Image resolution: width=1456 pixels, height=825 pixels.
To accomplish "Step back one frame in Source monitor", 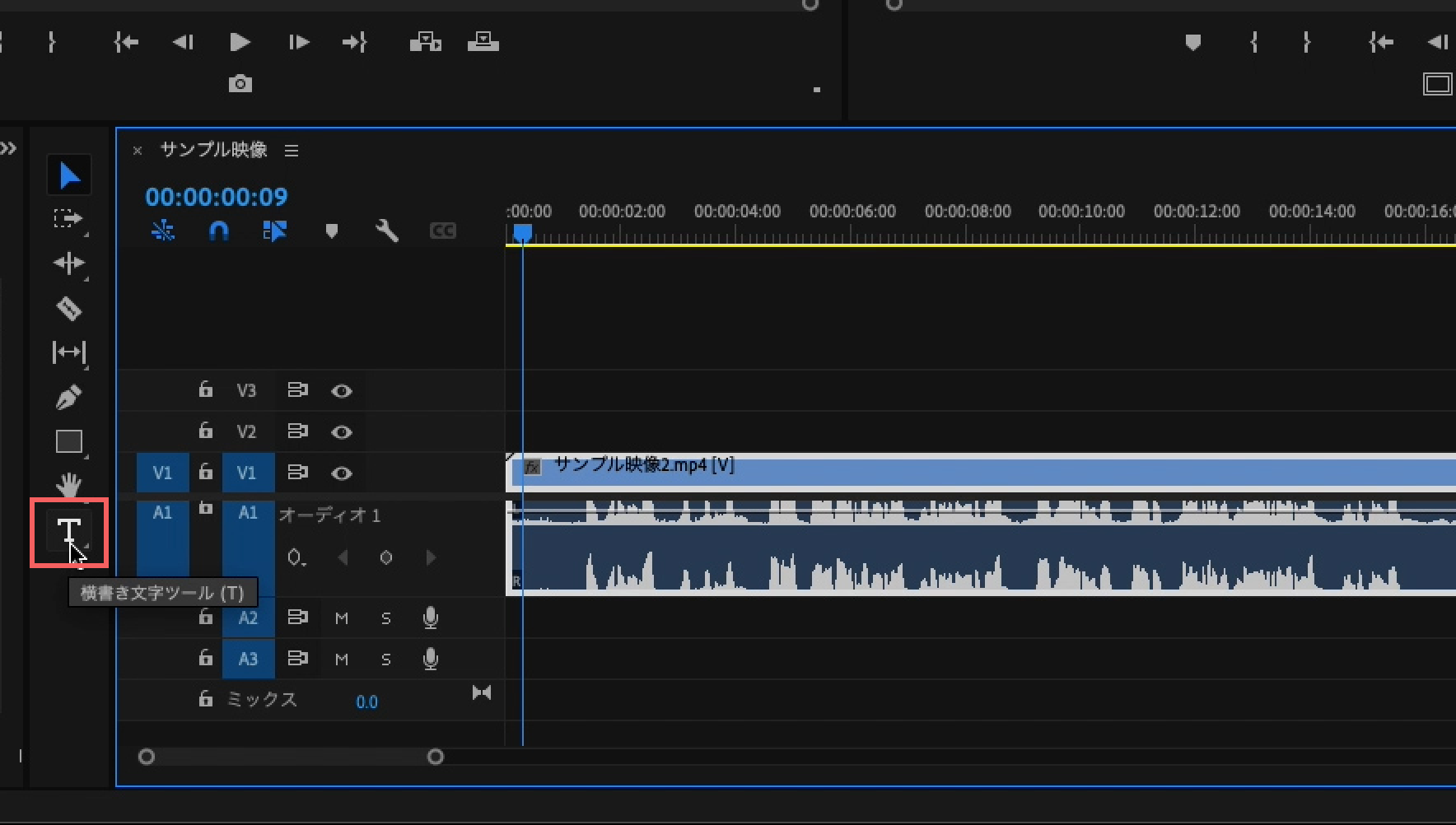I will 183,42.
